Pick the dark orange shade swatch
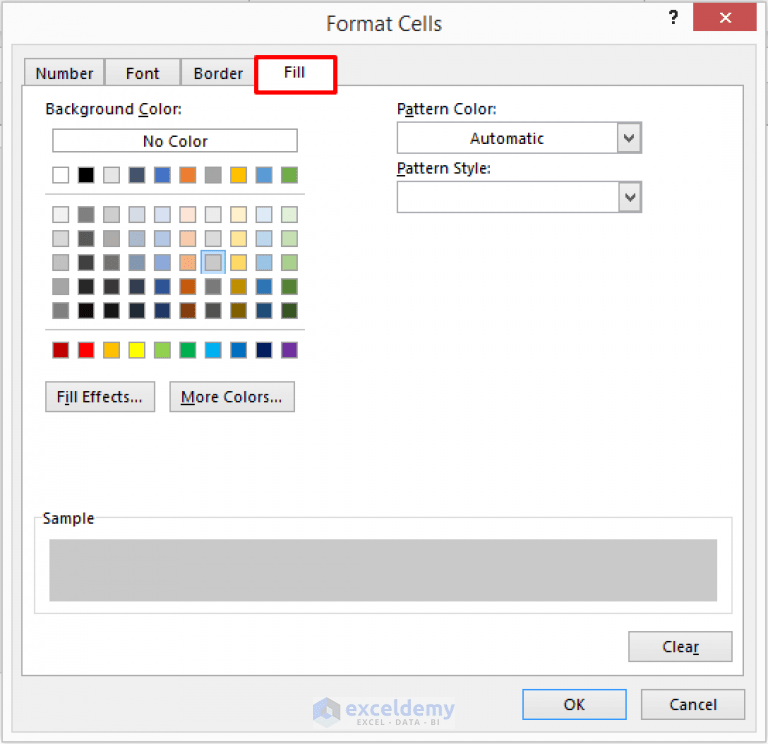Screen dimensions: 768x744 point(188,287)
